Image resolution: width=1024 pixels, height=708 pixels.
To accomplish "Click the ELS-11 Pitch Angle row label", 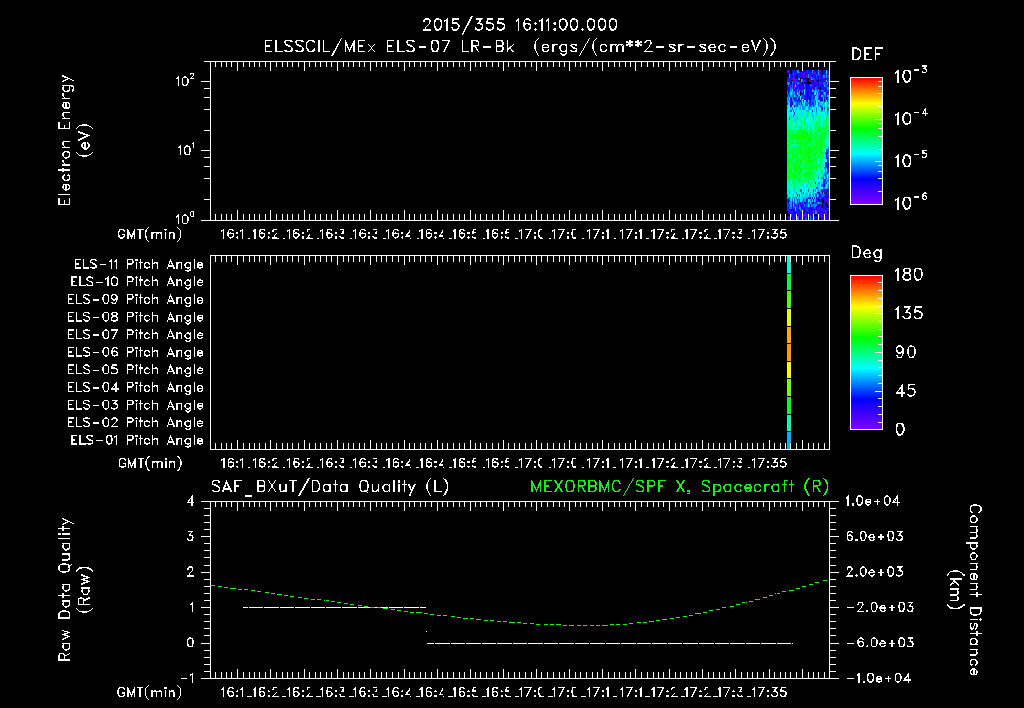I will pyautogui.click(x=138, y=265).
